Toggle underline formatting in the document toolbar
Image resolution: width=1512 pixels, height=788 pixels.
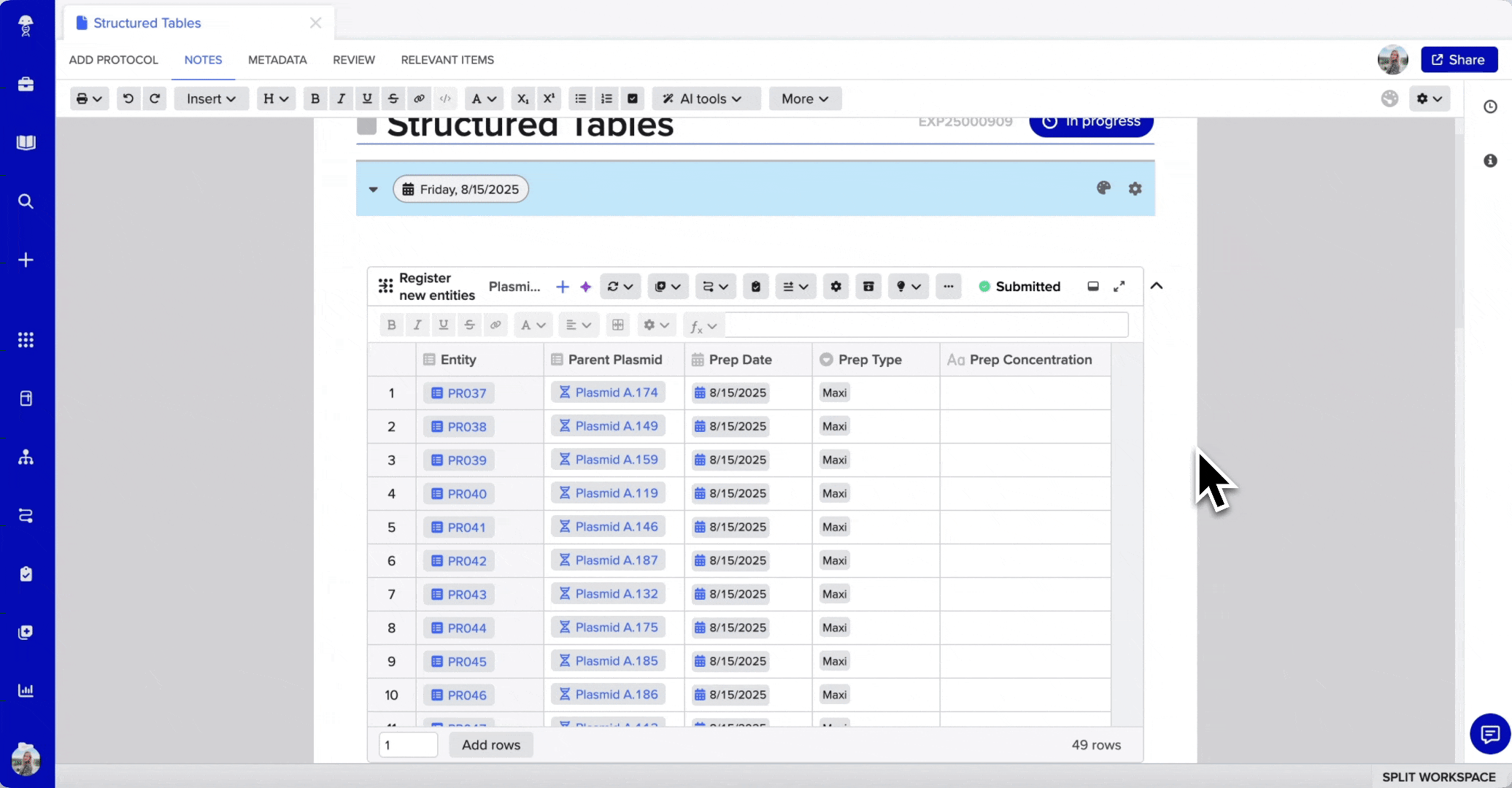point(366,98)
